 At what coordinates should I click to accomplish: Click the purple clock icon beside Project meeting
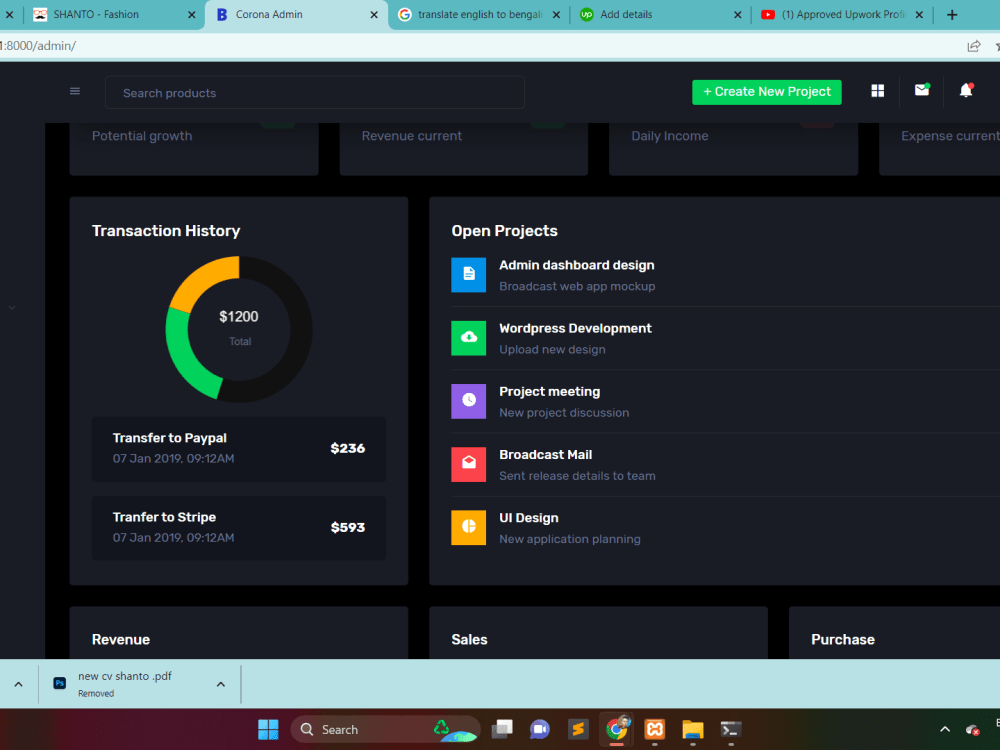point(469,401)
